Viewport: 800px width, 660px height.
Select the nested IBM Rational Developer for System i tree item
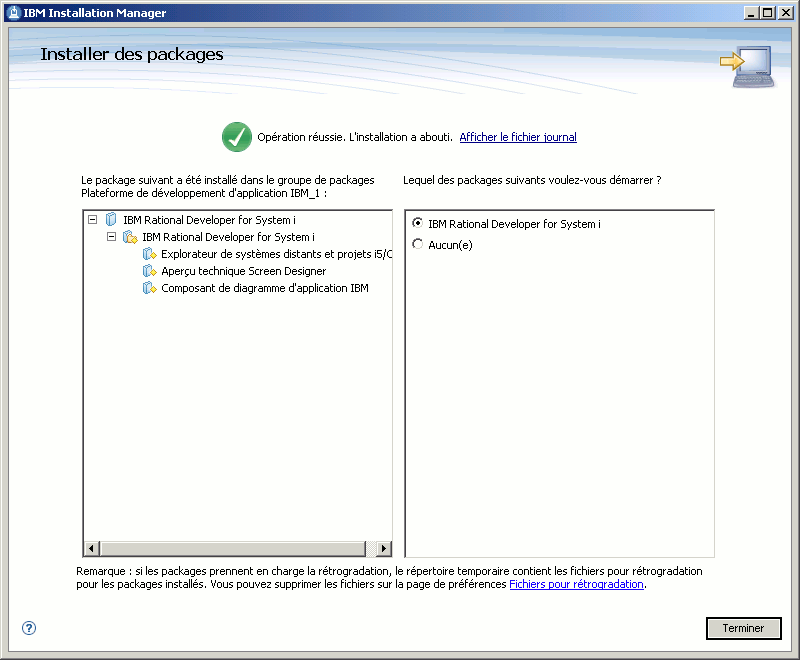228,237
